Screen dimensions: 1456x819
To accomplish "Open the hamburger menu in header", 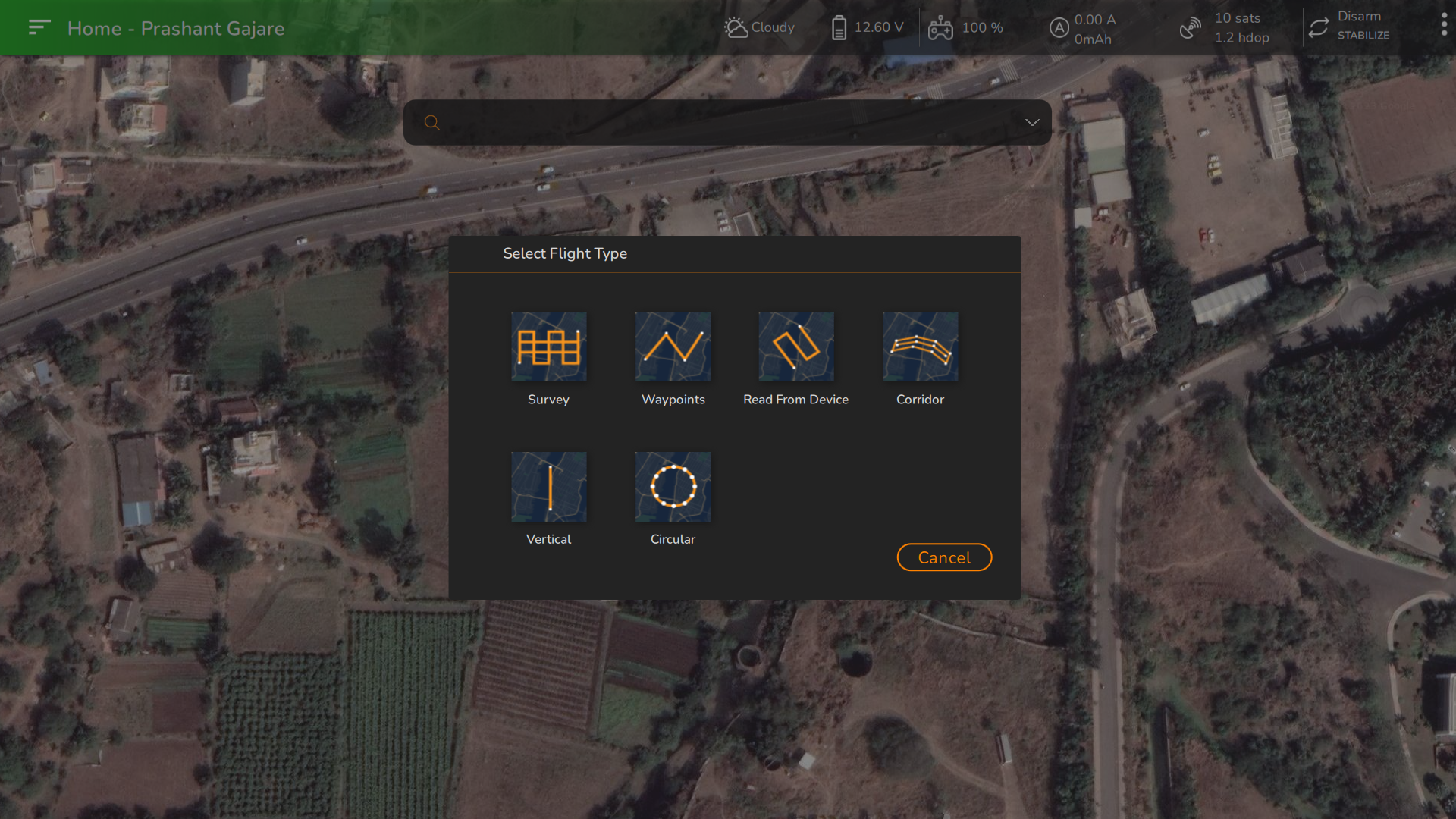I will (39, 27).
